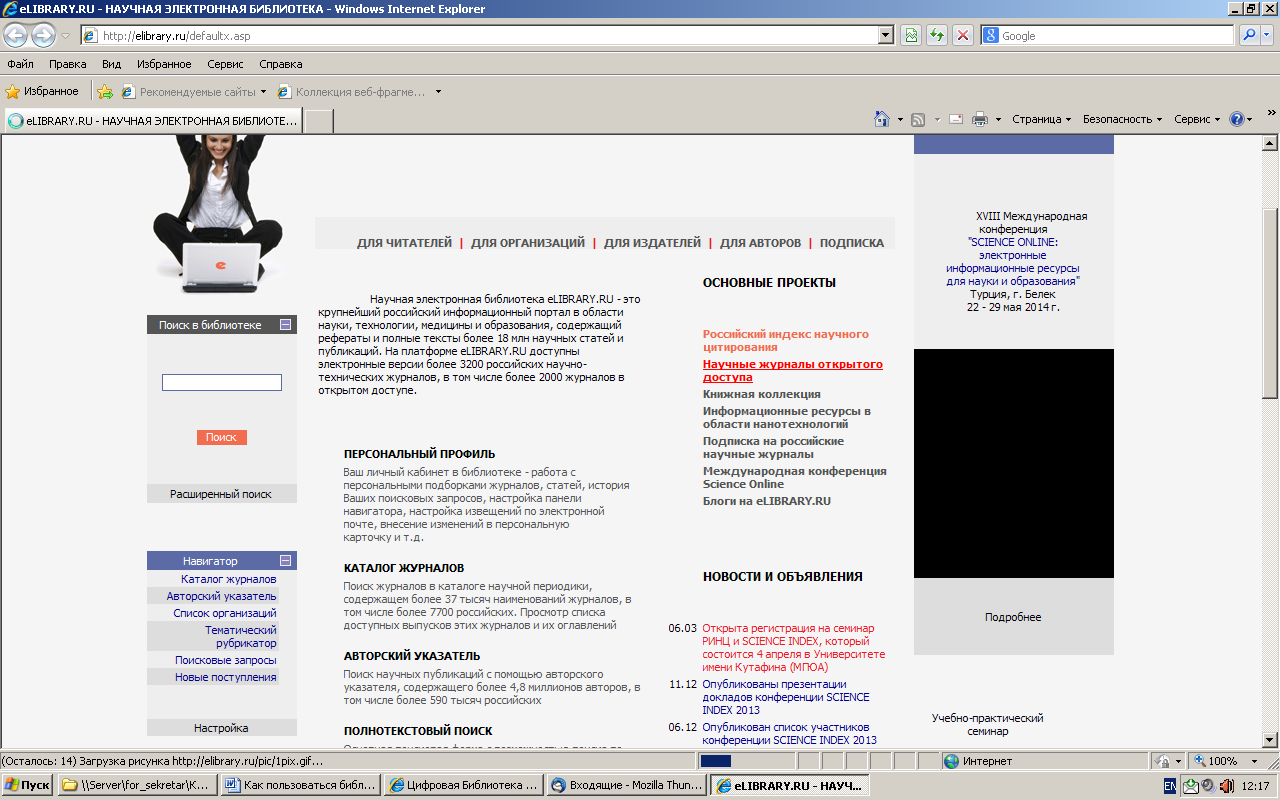Click the Favorites star icon
Screen dimensions: 1280x800
pyautogui.click(x=13, y=91)
